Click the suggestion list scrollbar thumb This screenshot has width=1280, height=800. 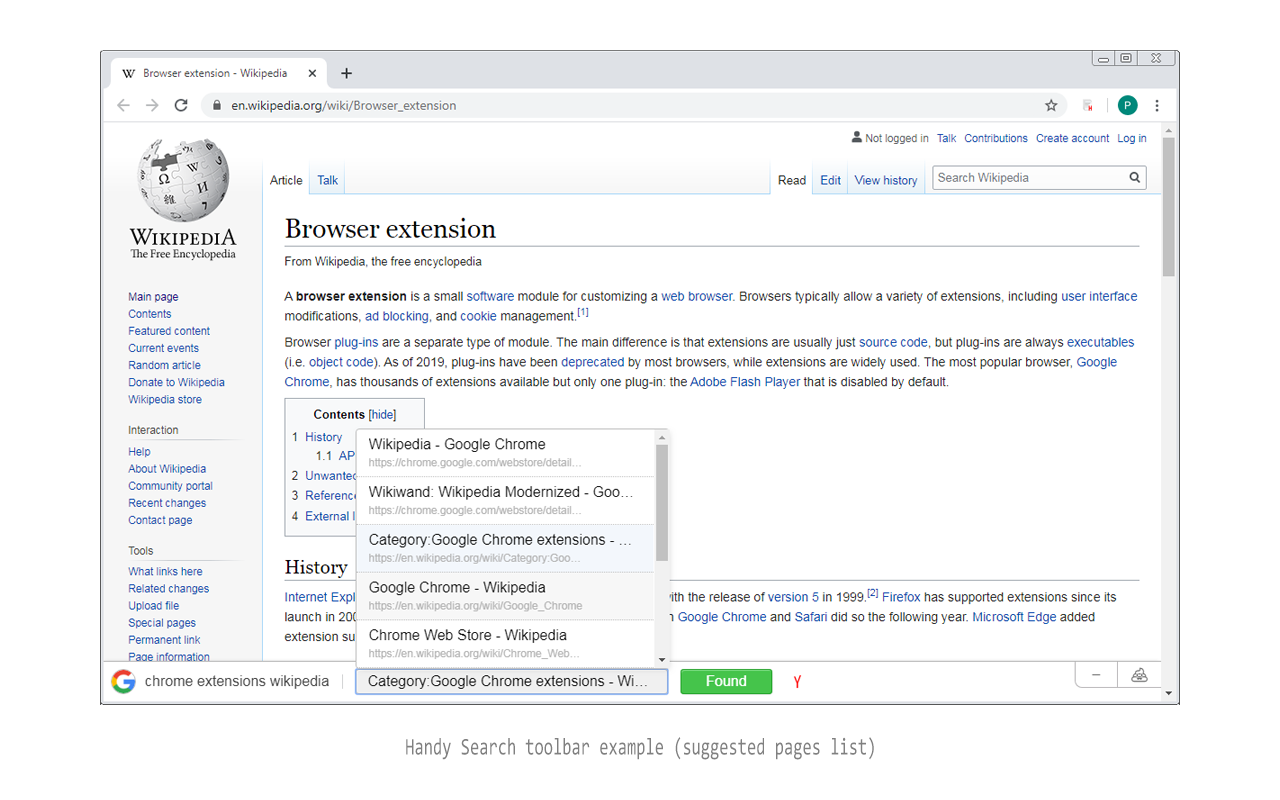point(661,503)
